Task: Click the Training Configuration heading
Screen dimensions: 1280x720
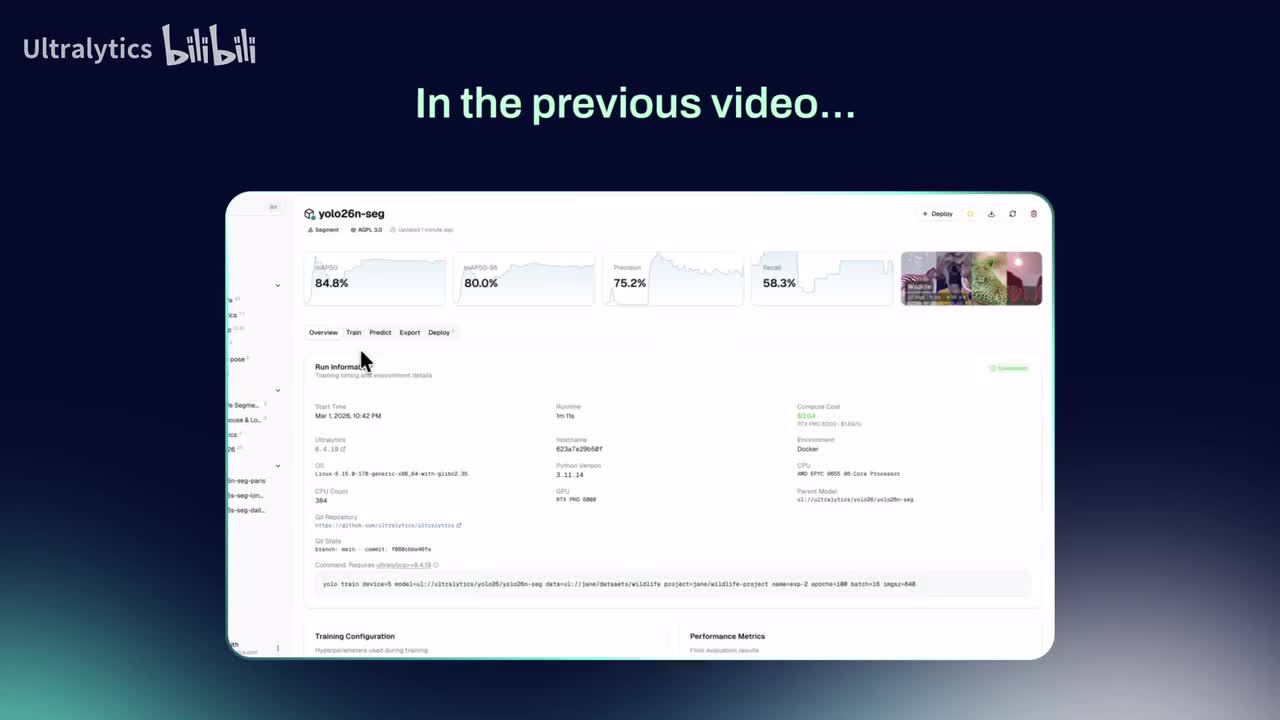Action: [355, 636]
